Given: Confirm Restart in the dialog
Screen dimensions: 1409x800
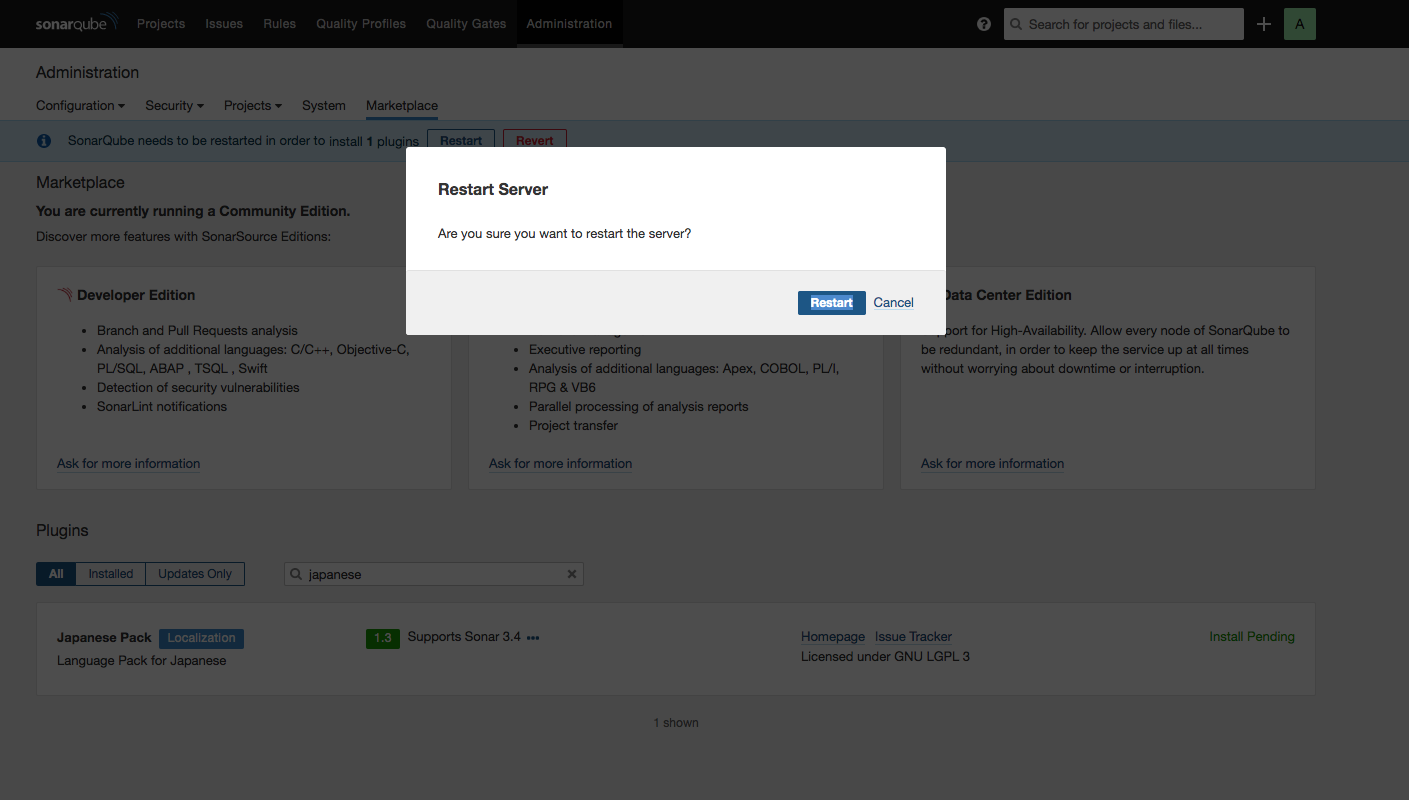Looking at the screenshot, I should point(832,303).
